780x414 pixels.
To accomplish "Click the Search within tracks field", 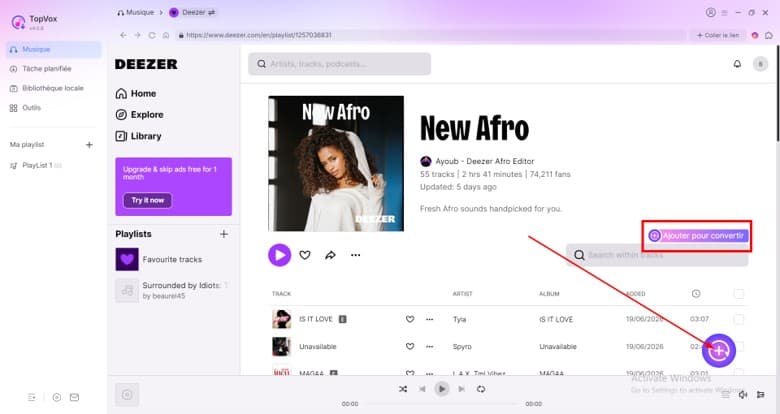I will click(x=657, y=255).
